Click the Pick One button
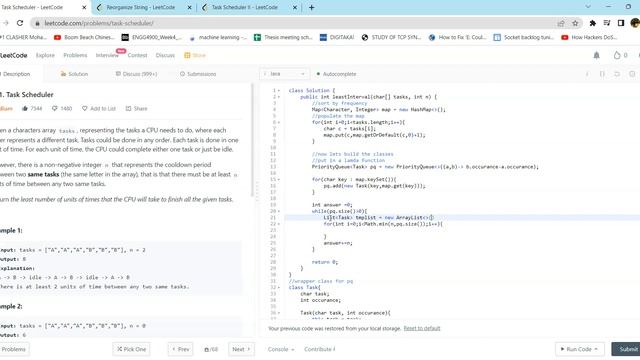Viewport: 640px width, 360px height. (x=131, y=349)
